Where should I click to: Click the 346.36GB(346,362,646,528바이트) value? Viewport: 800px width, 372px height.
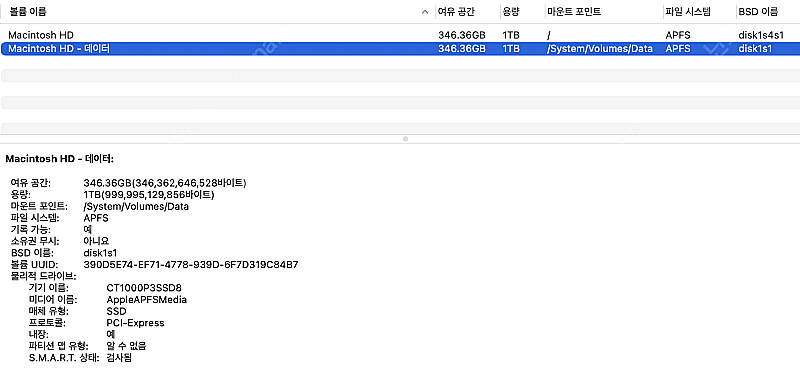[x=165, y=183]
